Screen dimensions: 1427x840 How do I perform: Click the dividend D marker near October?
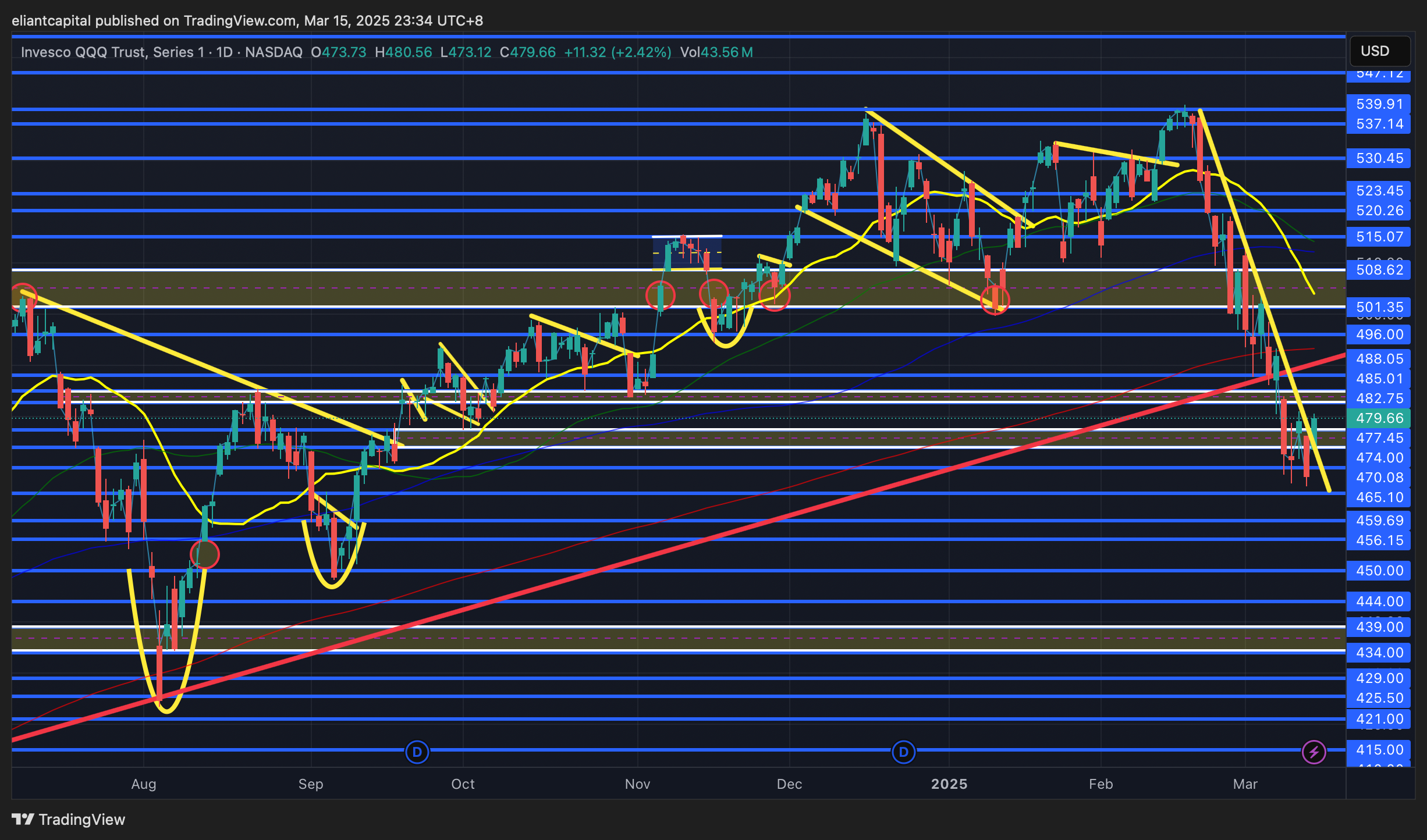coord(417,752)
